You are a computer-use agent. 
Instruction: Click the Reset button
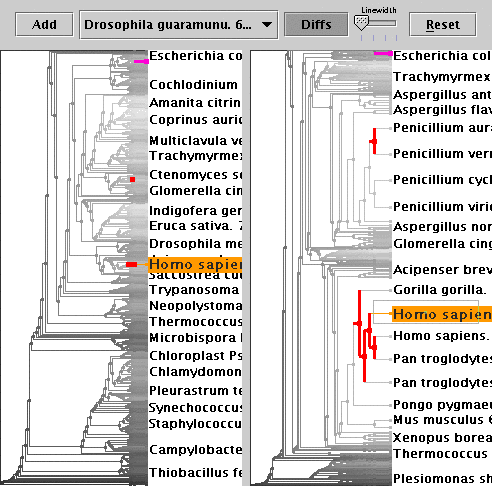tap(443, 24)
